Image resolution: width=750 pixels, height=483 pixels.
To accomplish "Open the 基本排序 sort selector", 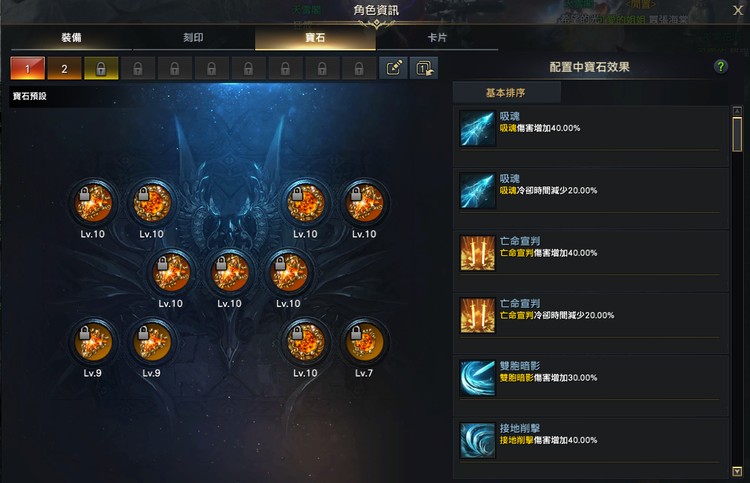I will (x=506, y=93).
